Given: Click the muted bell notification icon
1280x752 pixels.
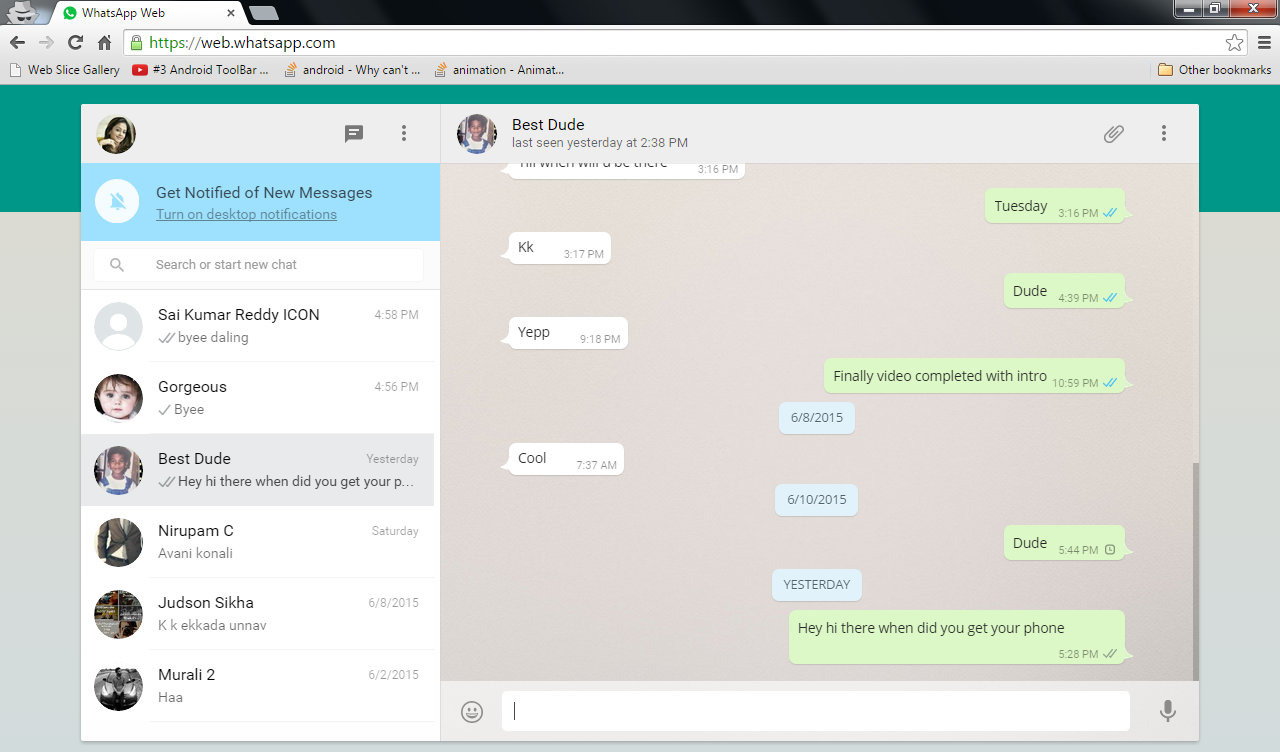Looking at the screenshot, I should click(117, 202).
